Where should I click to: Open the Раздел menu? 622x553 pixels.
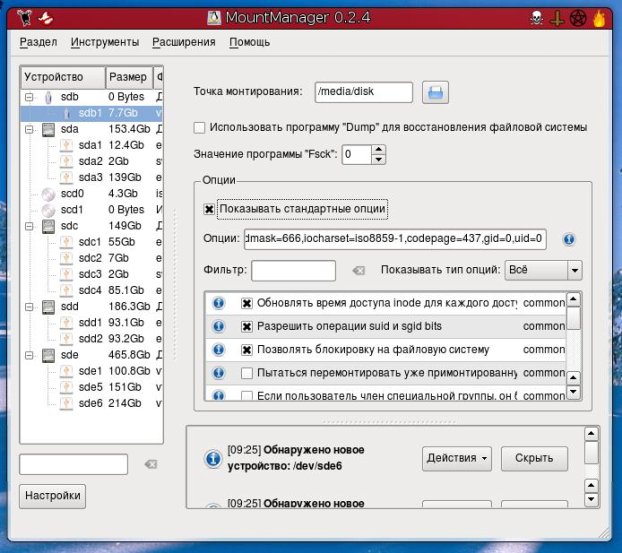[38, 42]
